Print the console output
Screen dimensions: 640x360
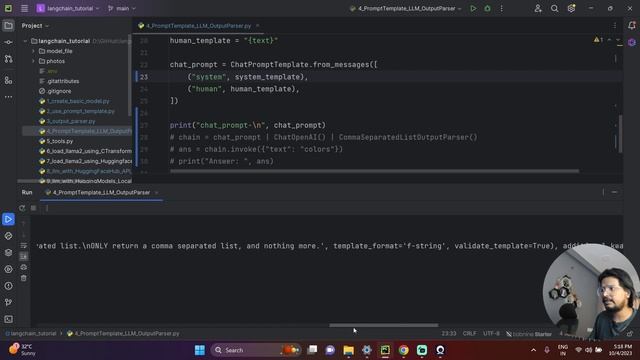pyautogui.click(x=24, y=267)
